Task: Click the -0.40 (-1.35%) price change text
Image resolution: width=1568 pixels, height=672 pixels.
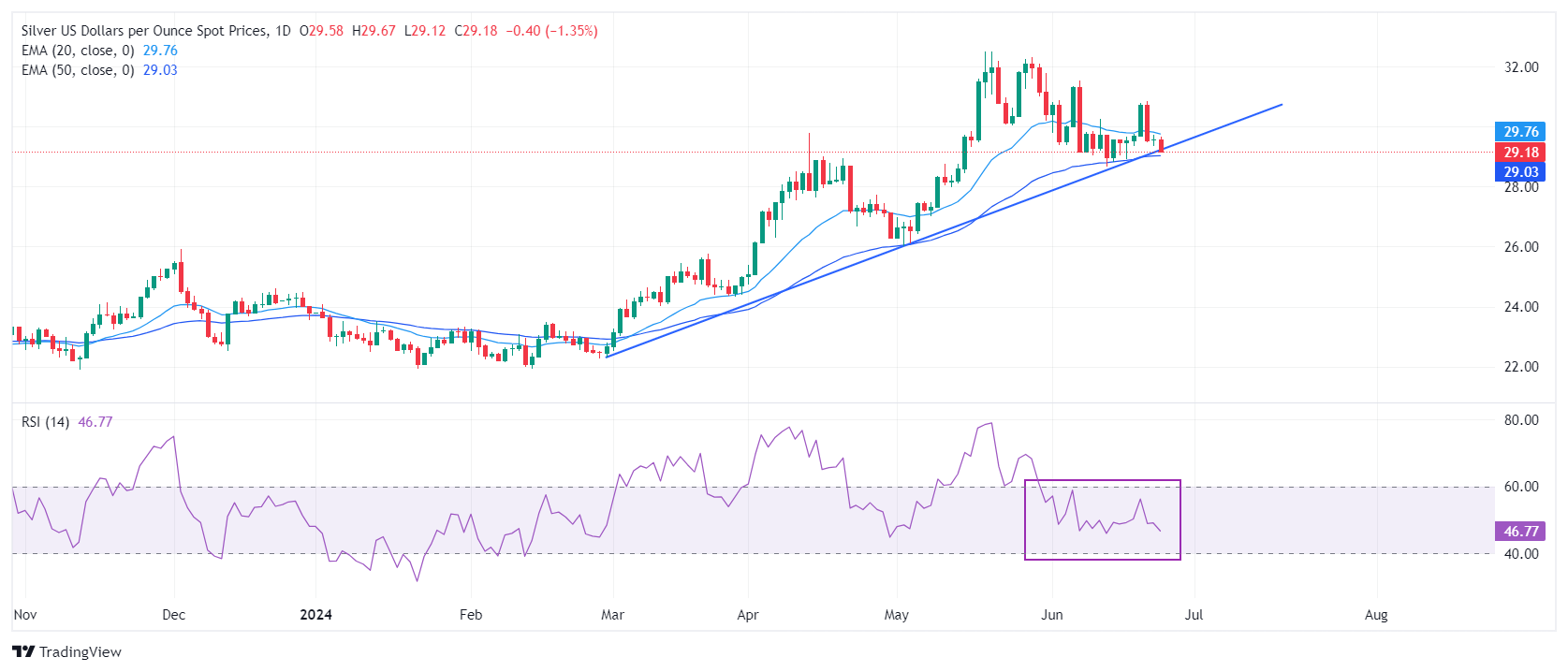Action: [551, 31]
